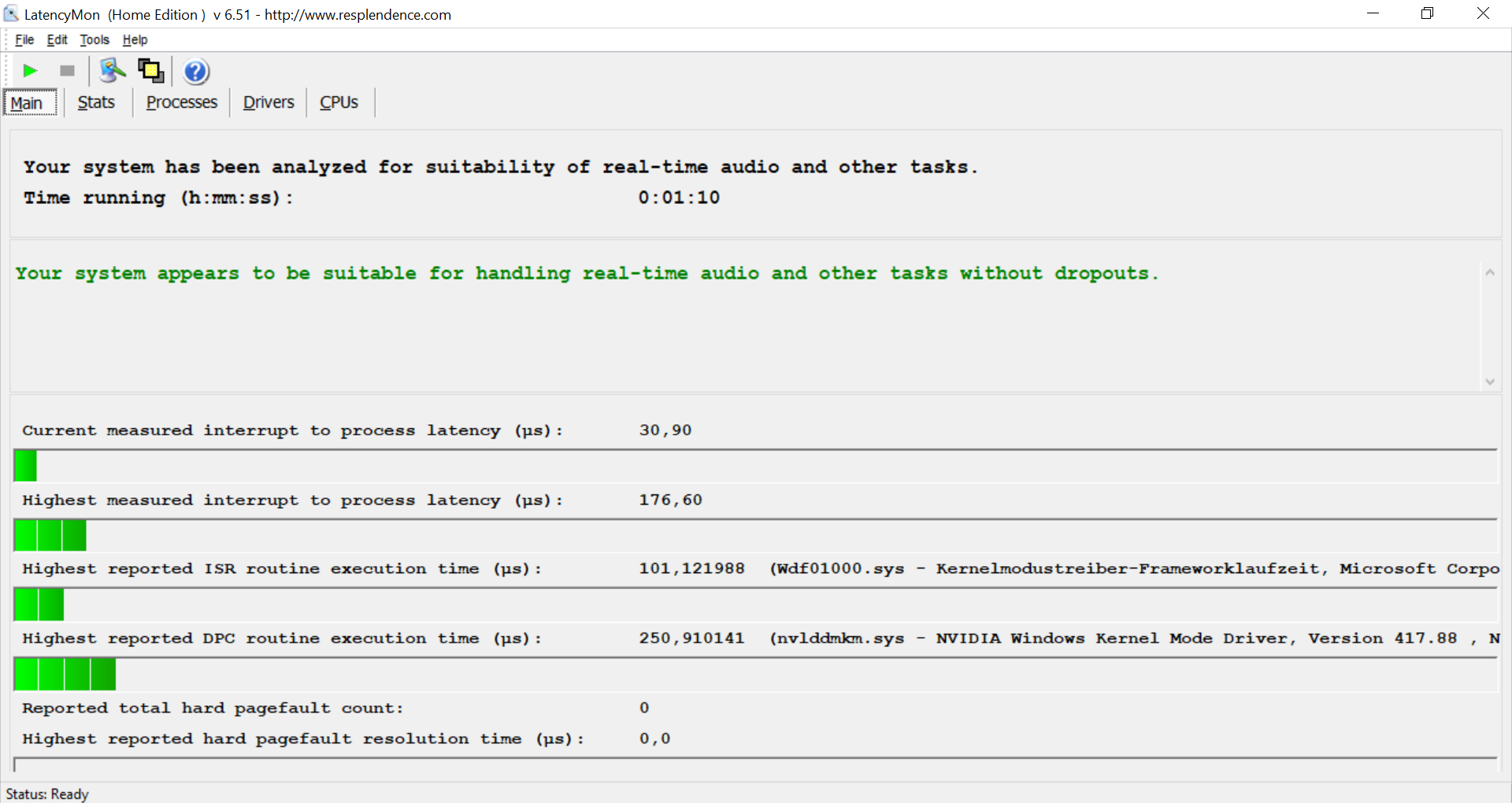Click the 'Highest reported hard pagefault resolution time' label
This screenshot has width=1512, height=803.
click(x=303, y=738)
